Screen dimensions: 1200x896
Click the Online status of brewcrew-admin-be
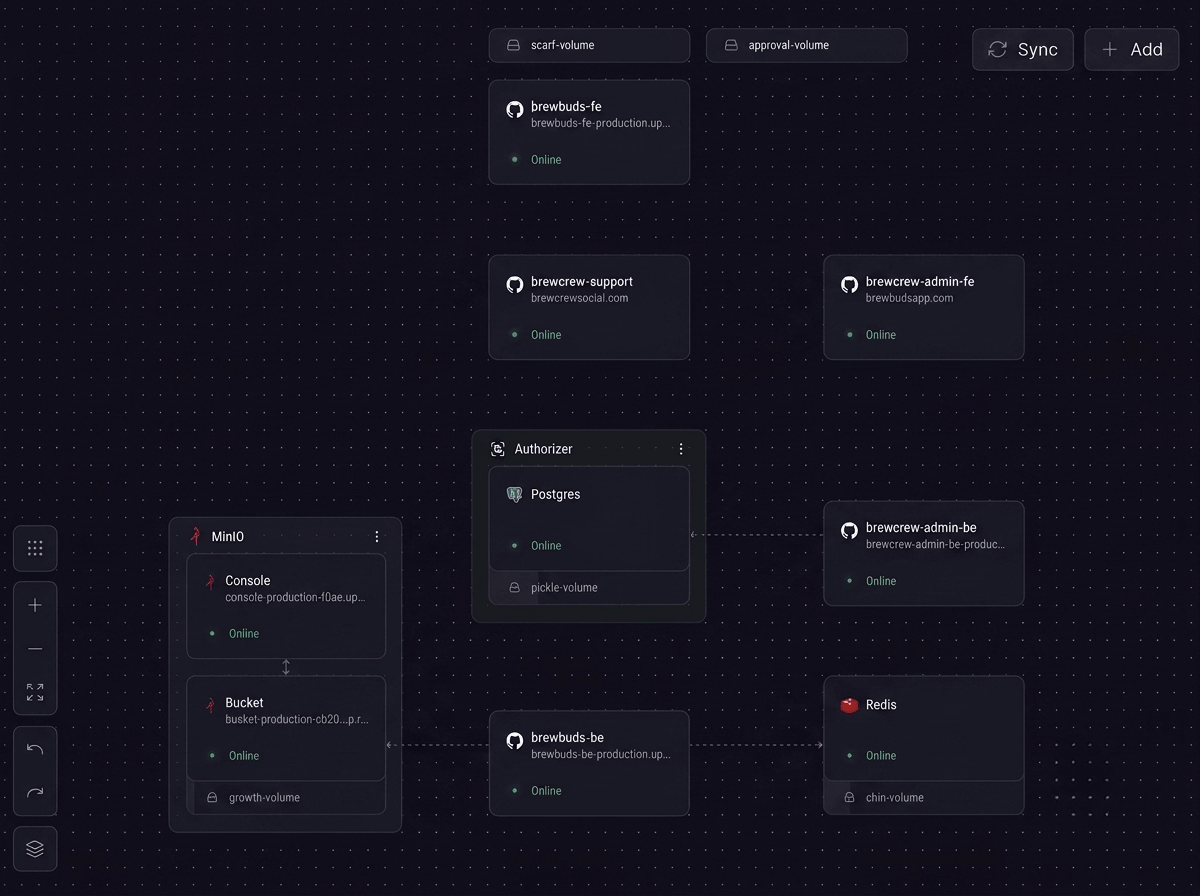click(x=881, y=581)
